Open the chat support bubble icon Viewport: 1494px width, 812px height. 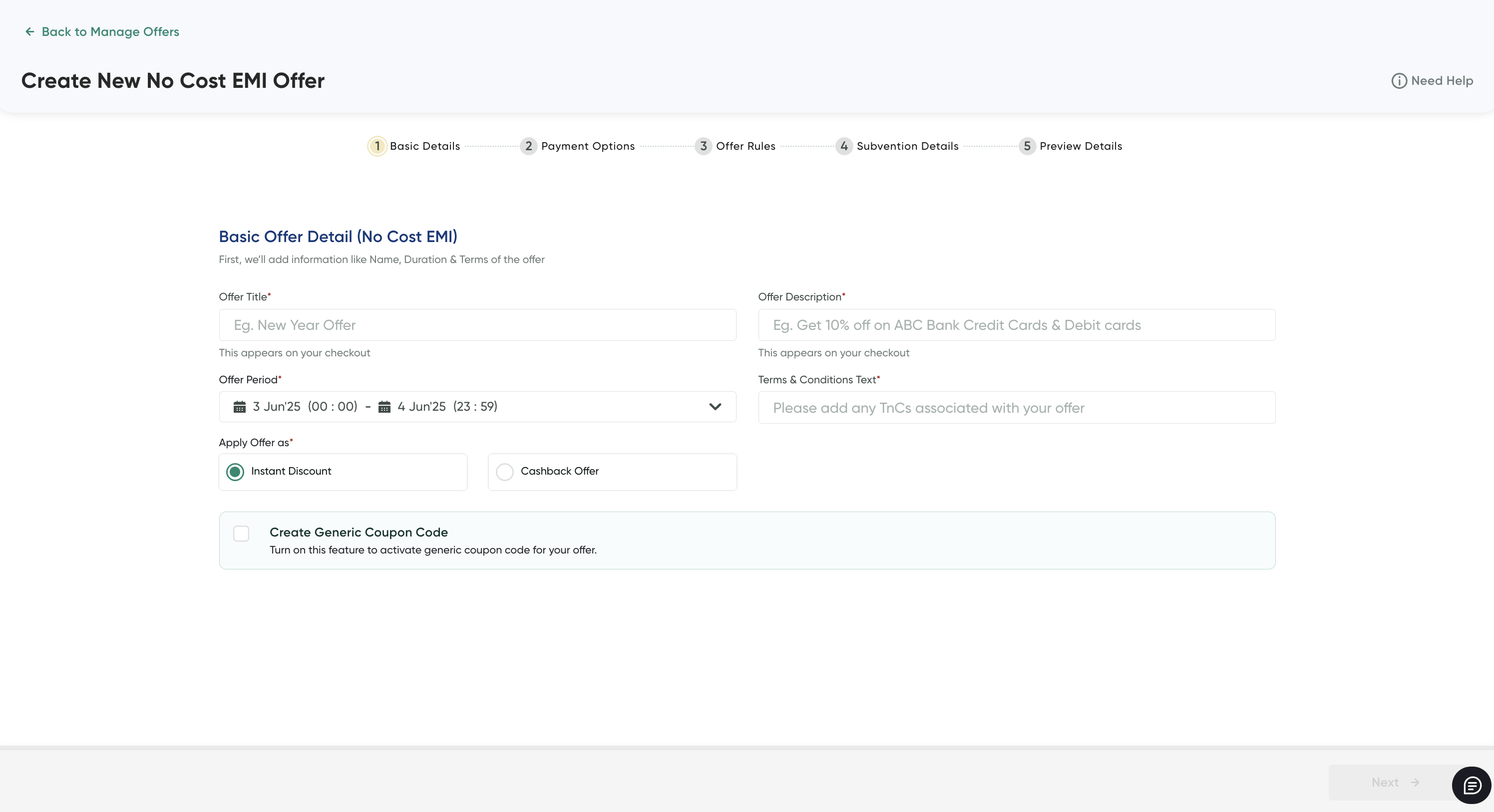click(1472, 785)
